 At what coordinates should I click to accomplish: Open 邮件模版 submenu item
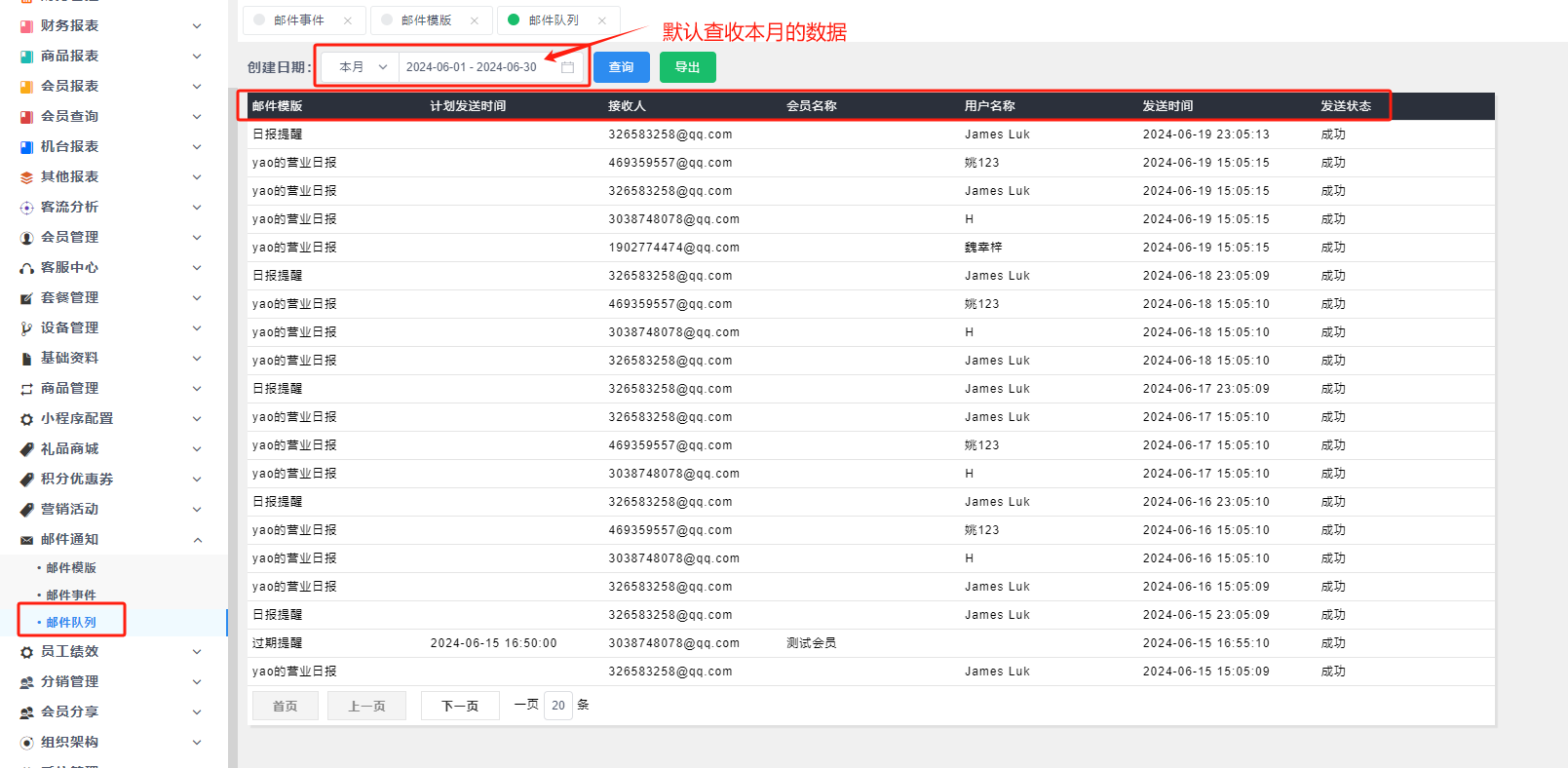71,568
